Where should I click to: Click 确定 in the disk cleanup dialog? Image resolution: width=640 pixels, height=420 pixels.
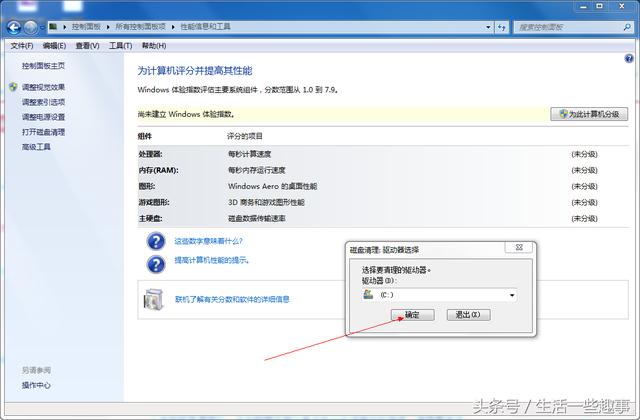(413, 315)
